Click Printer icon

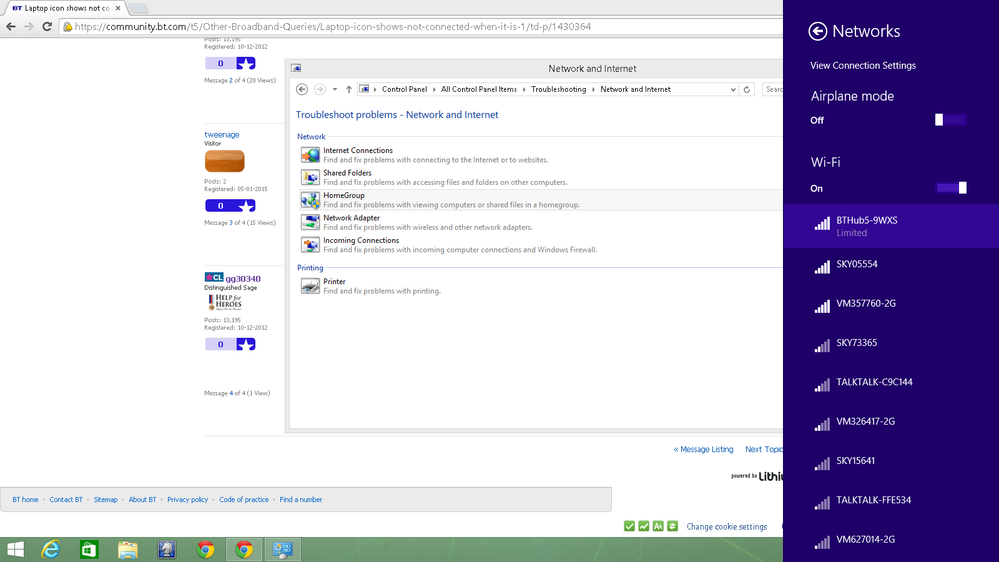(x=310, y=285)
